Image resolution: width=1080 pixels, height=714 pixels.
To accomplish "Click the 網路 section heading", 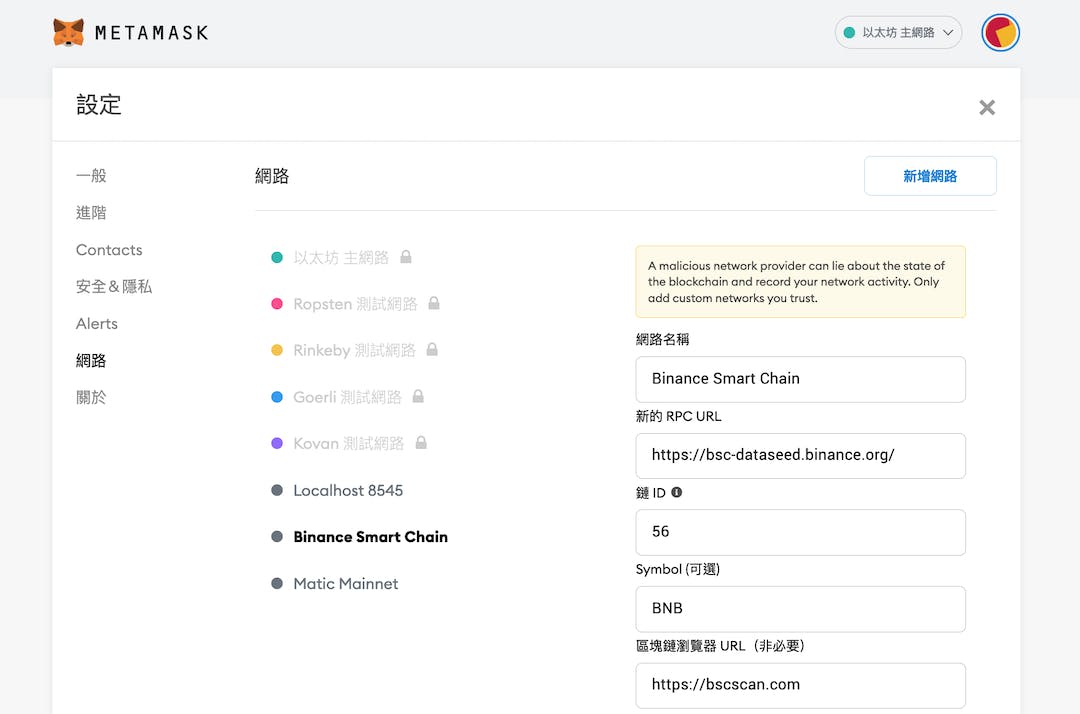I will (272, 176).
